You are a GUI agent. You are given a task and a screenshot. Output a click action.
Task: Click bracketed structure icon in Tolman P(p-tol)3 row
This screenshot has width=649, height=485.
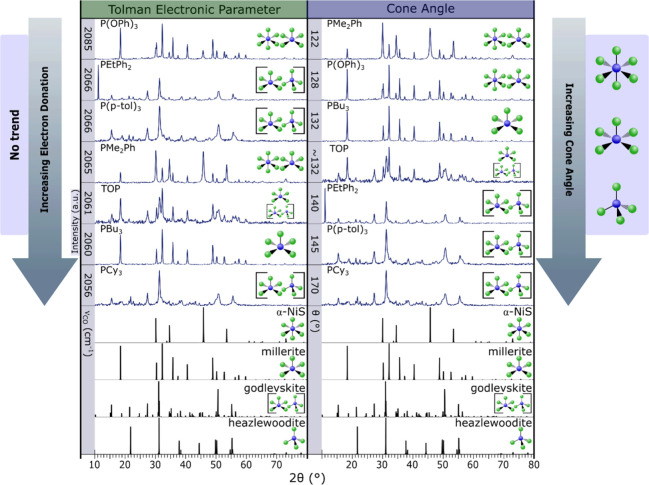coord(280,121)
